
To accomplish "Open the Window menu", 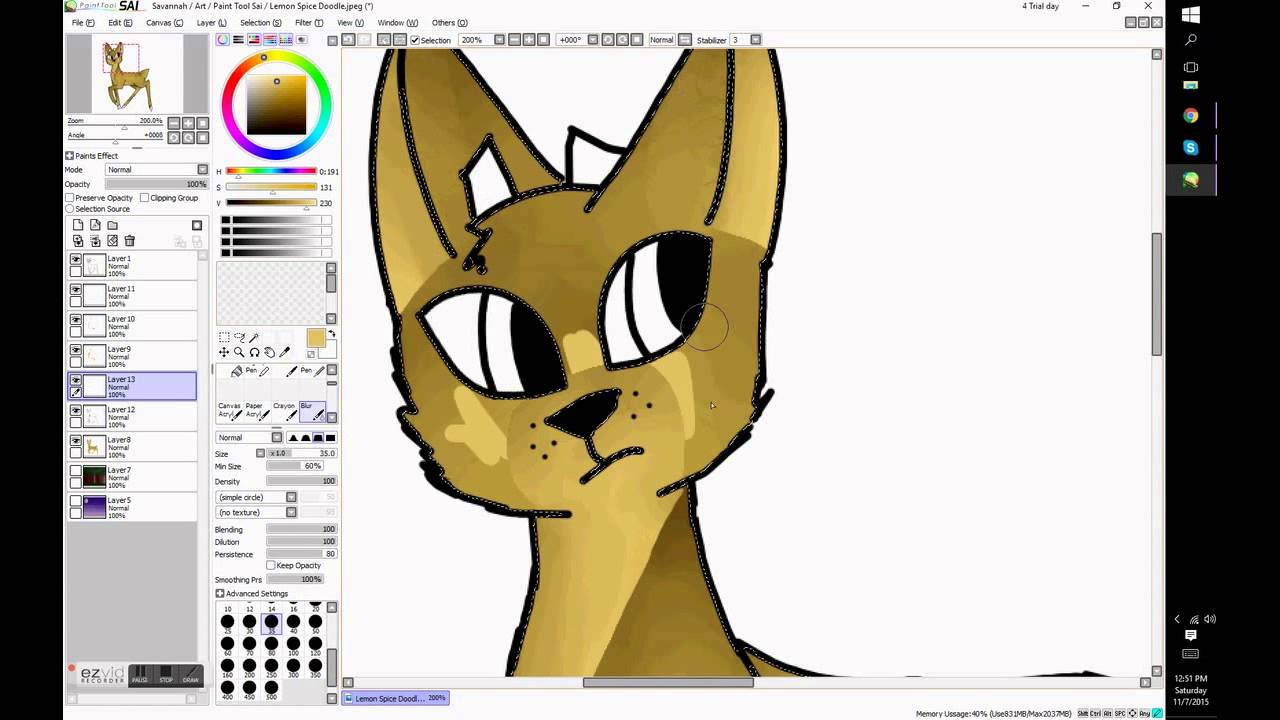I will (x=397, y=23).
